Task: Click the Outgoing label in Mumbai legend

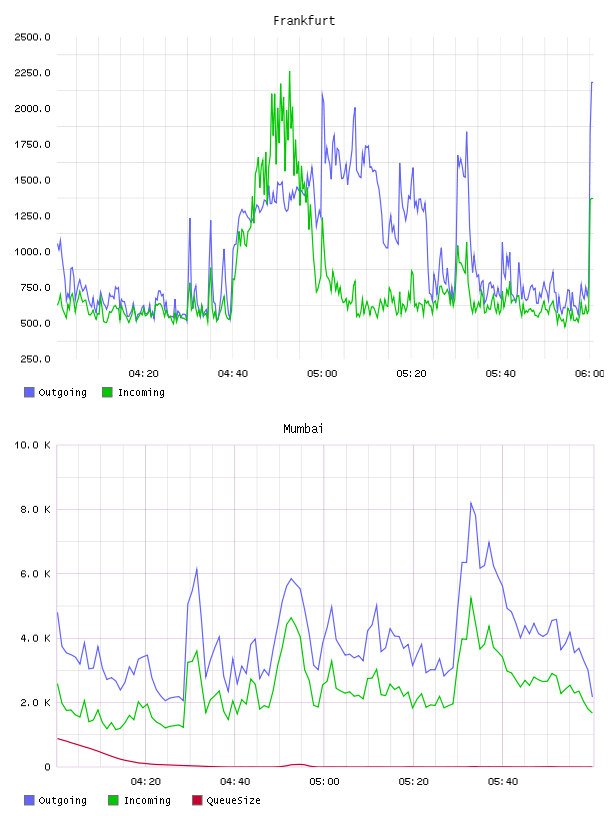Action: 62,800
